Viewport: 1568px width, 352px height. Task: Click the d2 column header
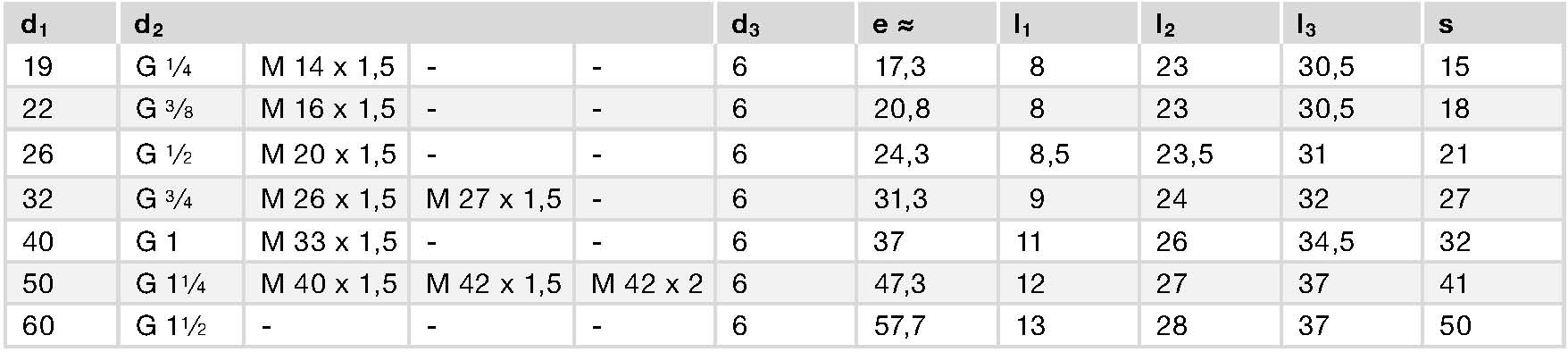pos(416,24)
